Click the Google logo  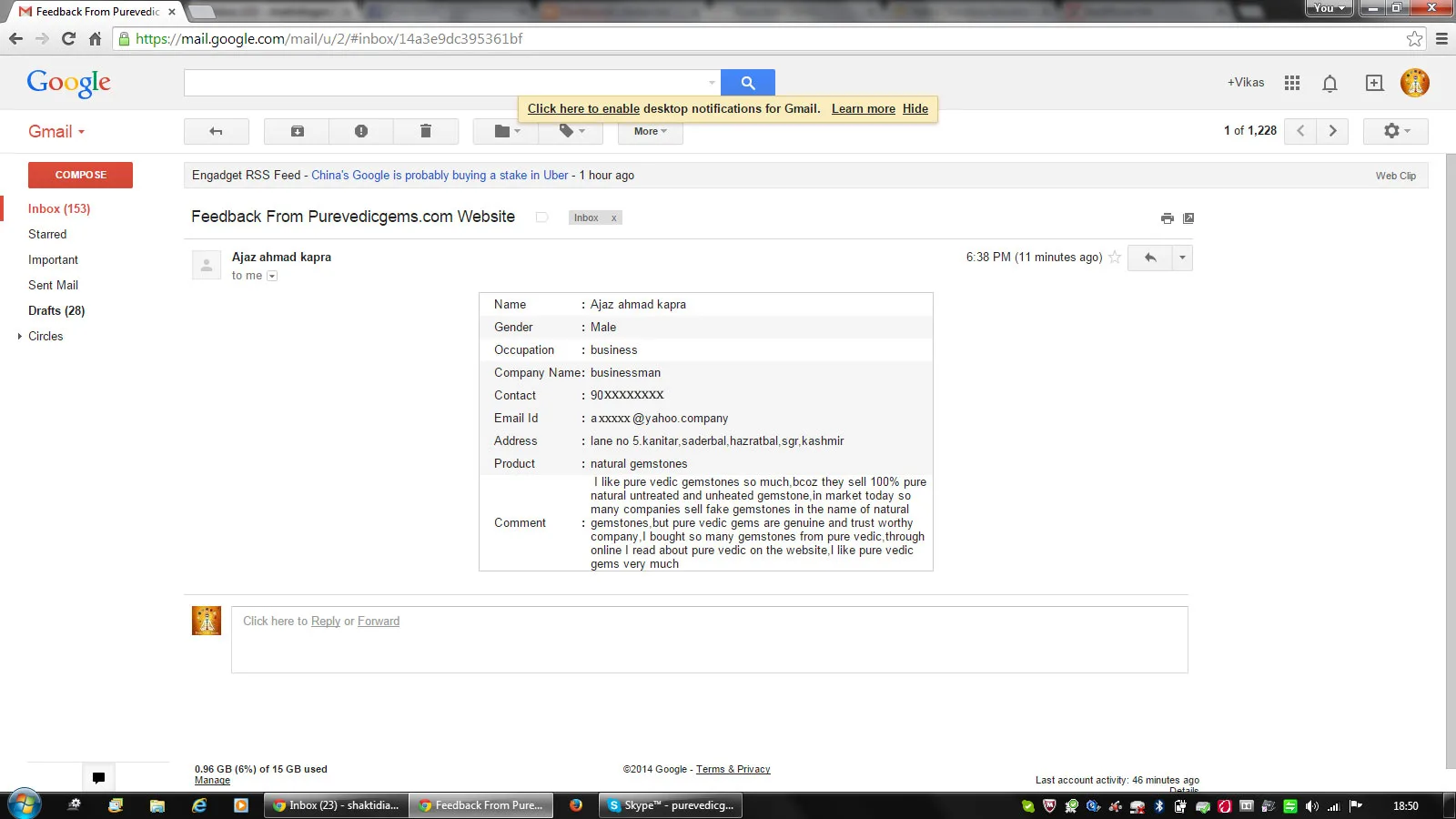click(69, 83)
